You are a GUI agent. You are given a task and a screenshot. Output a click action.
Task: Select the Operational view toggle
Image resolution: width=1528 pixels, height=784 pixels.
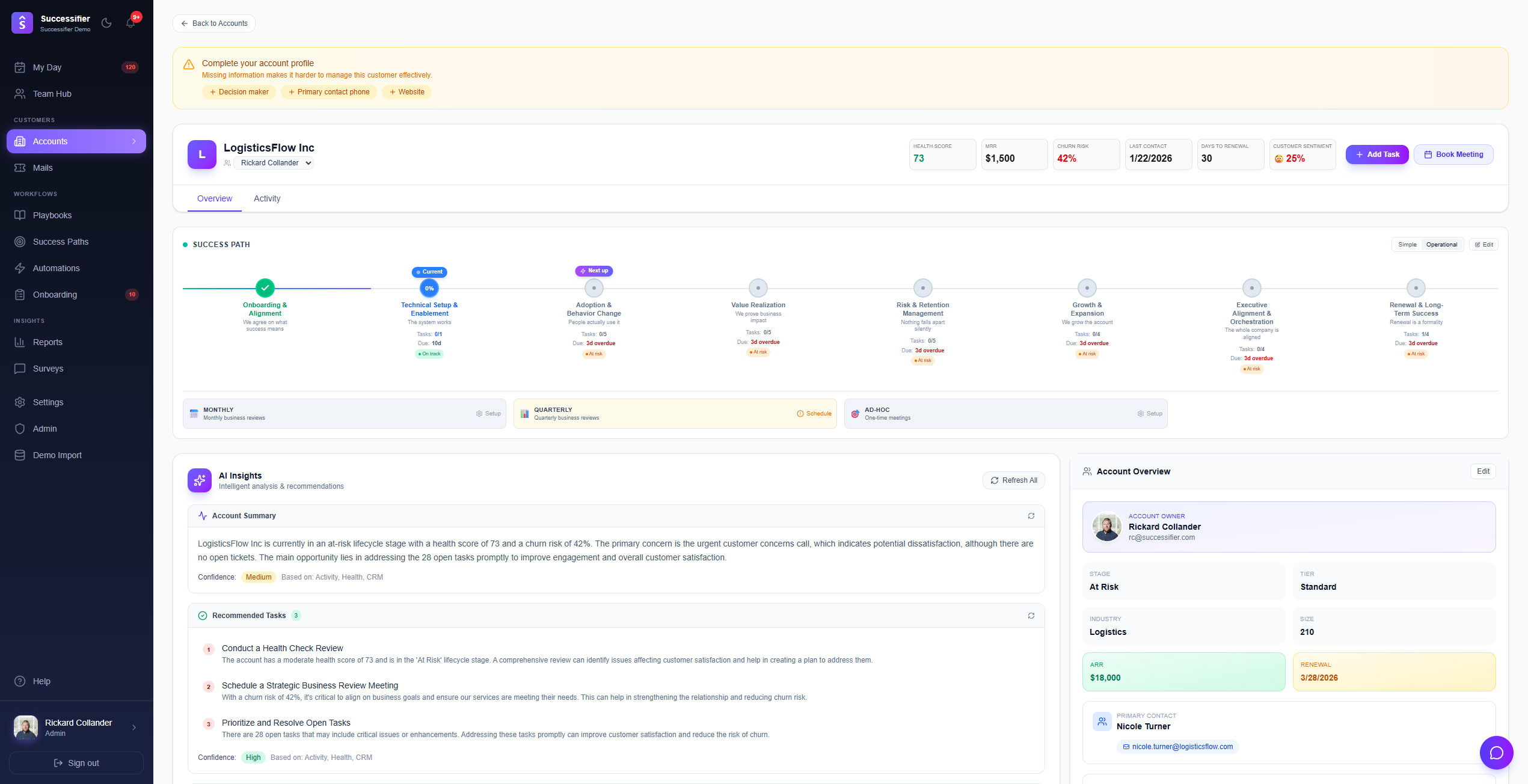pos(1441,244)
